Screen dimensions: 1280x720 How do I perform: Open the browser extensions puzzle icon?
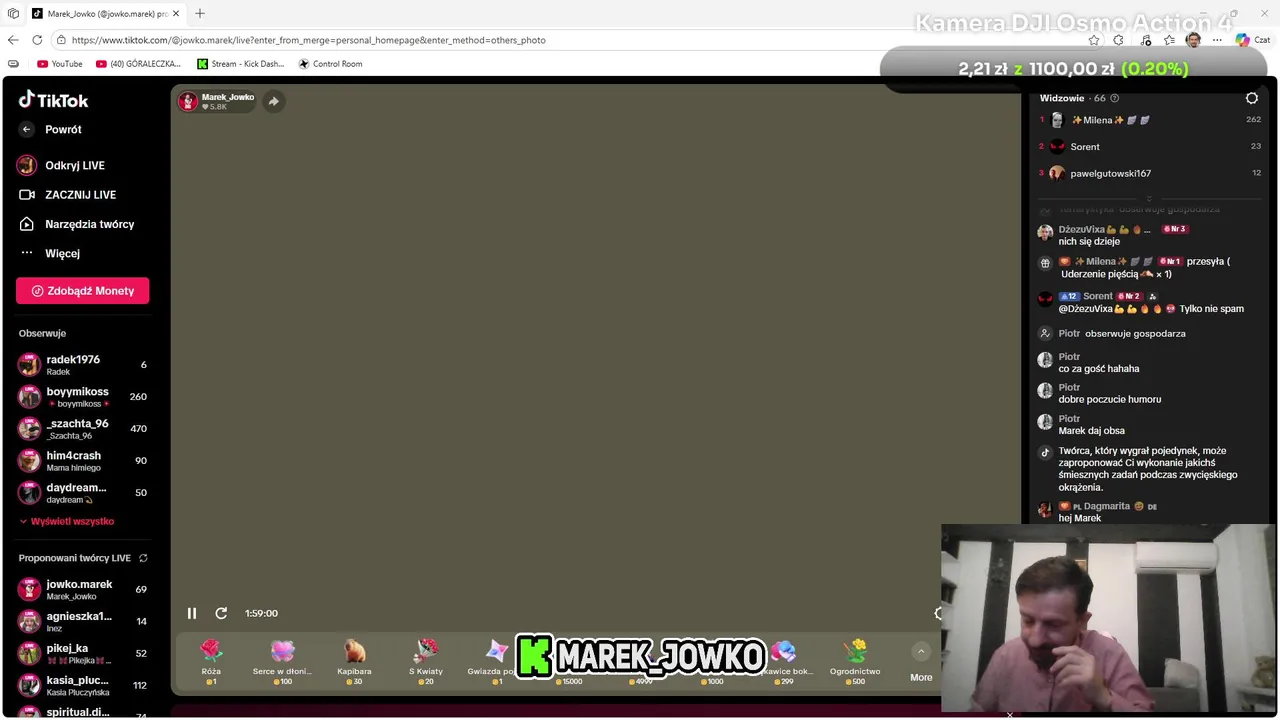[1118, 40]
